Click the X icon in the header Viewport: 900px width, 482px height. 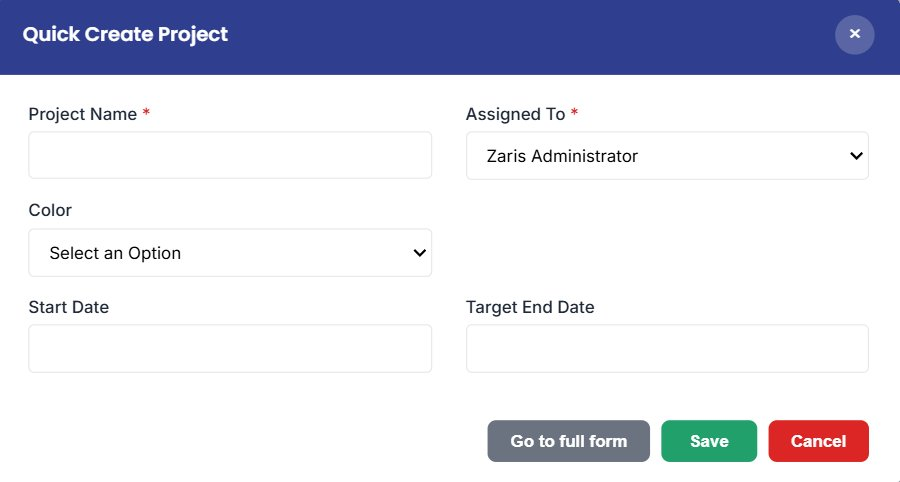pos(855,34)
